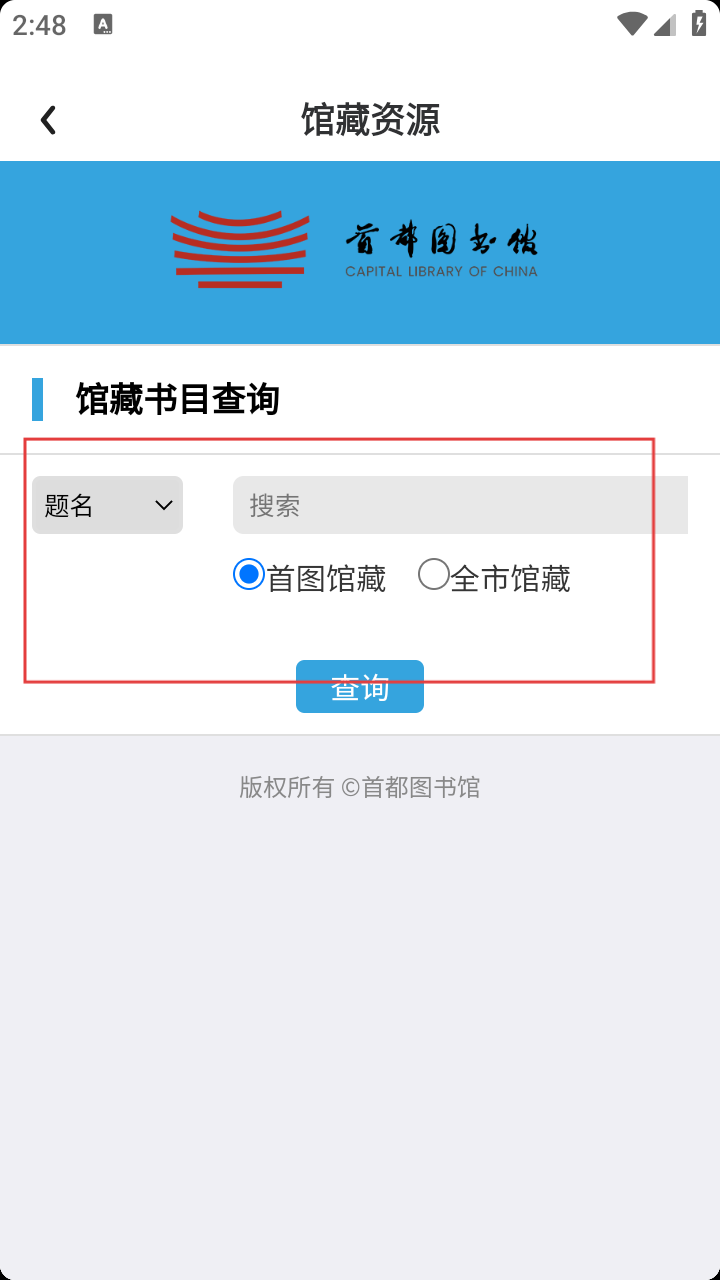The height and width of the screenshot is (1280, 720).
Task: Expand dropdown via its down chevron arrow
Action: point(164,506)
